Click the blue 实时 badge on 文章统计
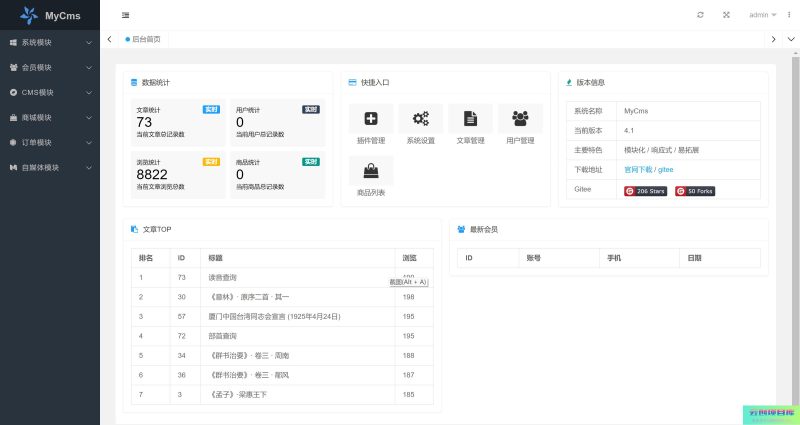This screenshot has width=800, height=425. tap(211, 109)
